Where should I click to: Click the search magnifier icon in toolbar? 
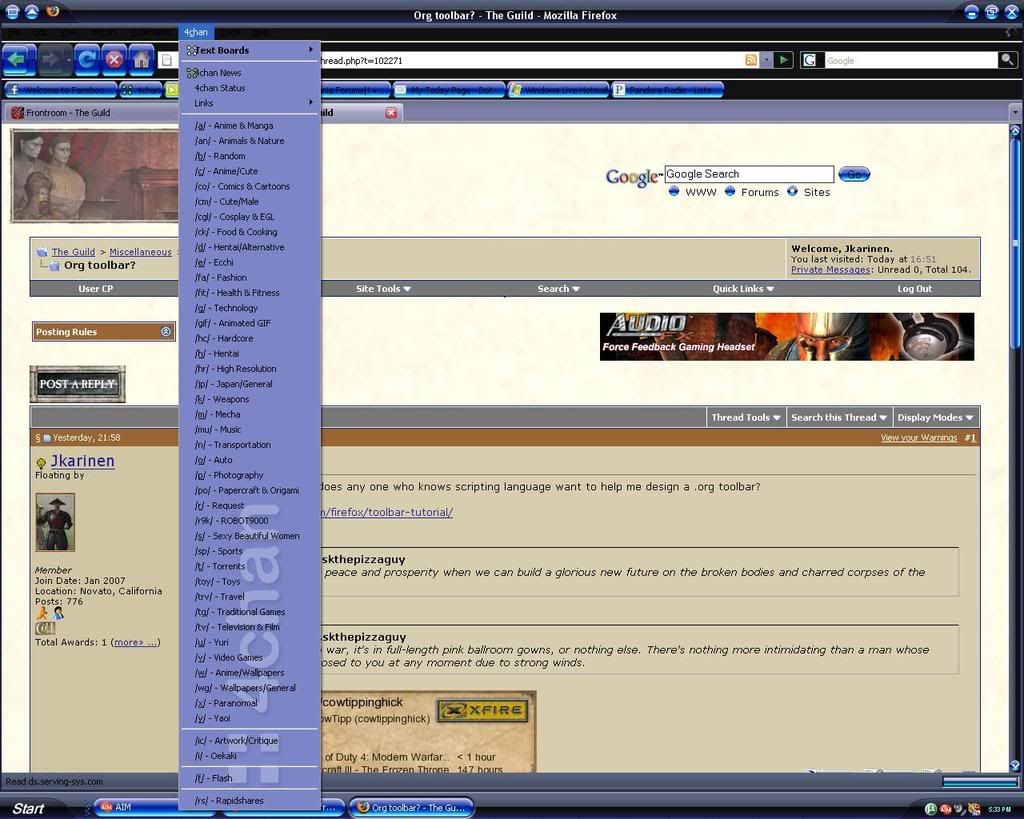tap(1008, 60)
